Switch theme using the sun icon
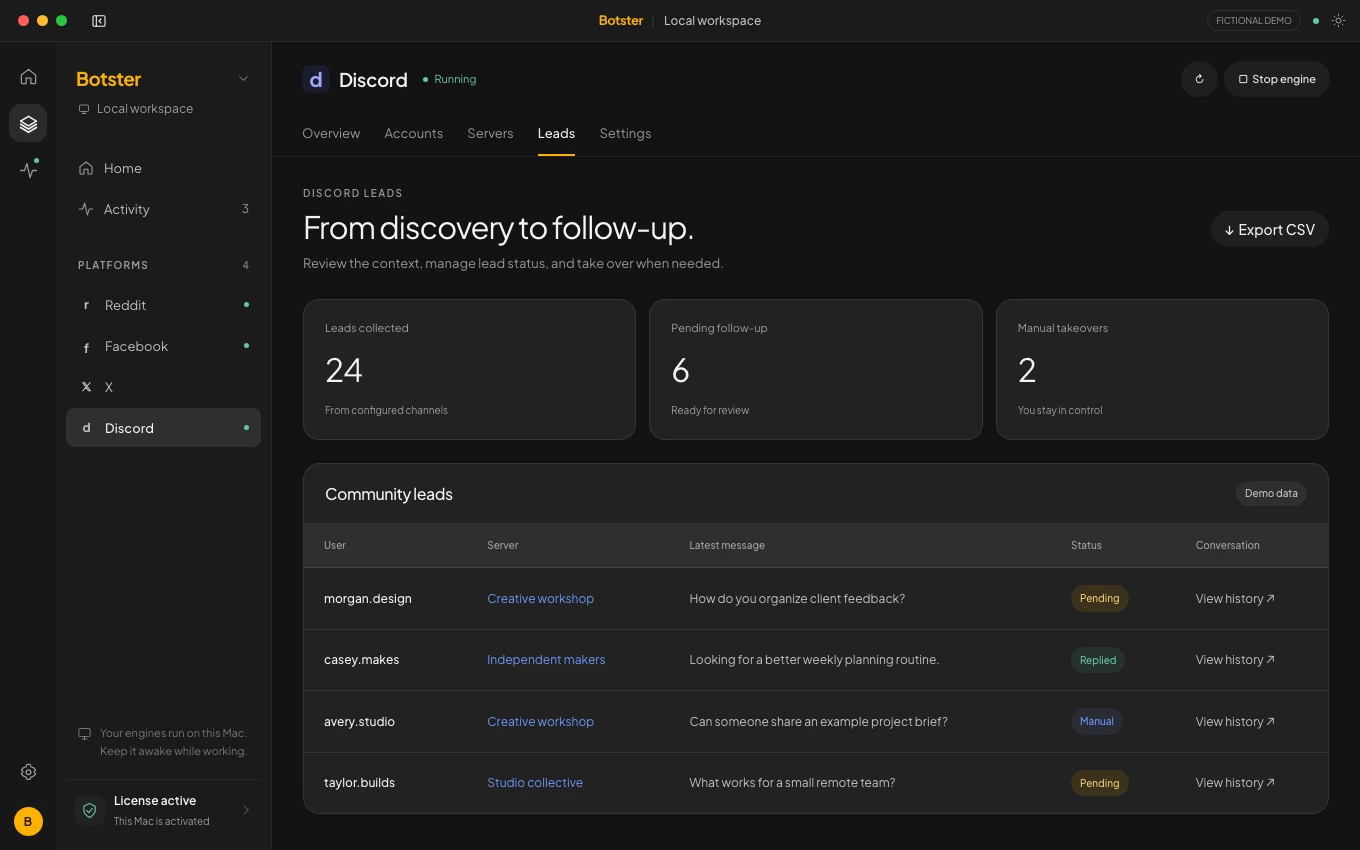The width and height of the screenshot is (1360, 850). 1338,20
